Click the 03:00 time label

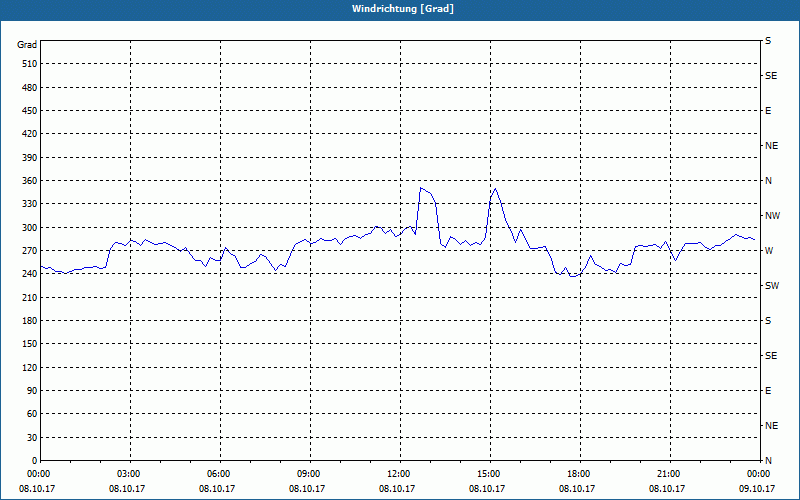pos(128,474)
